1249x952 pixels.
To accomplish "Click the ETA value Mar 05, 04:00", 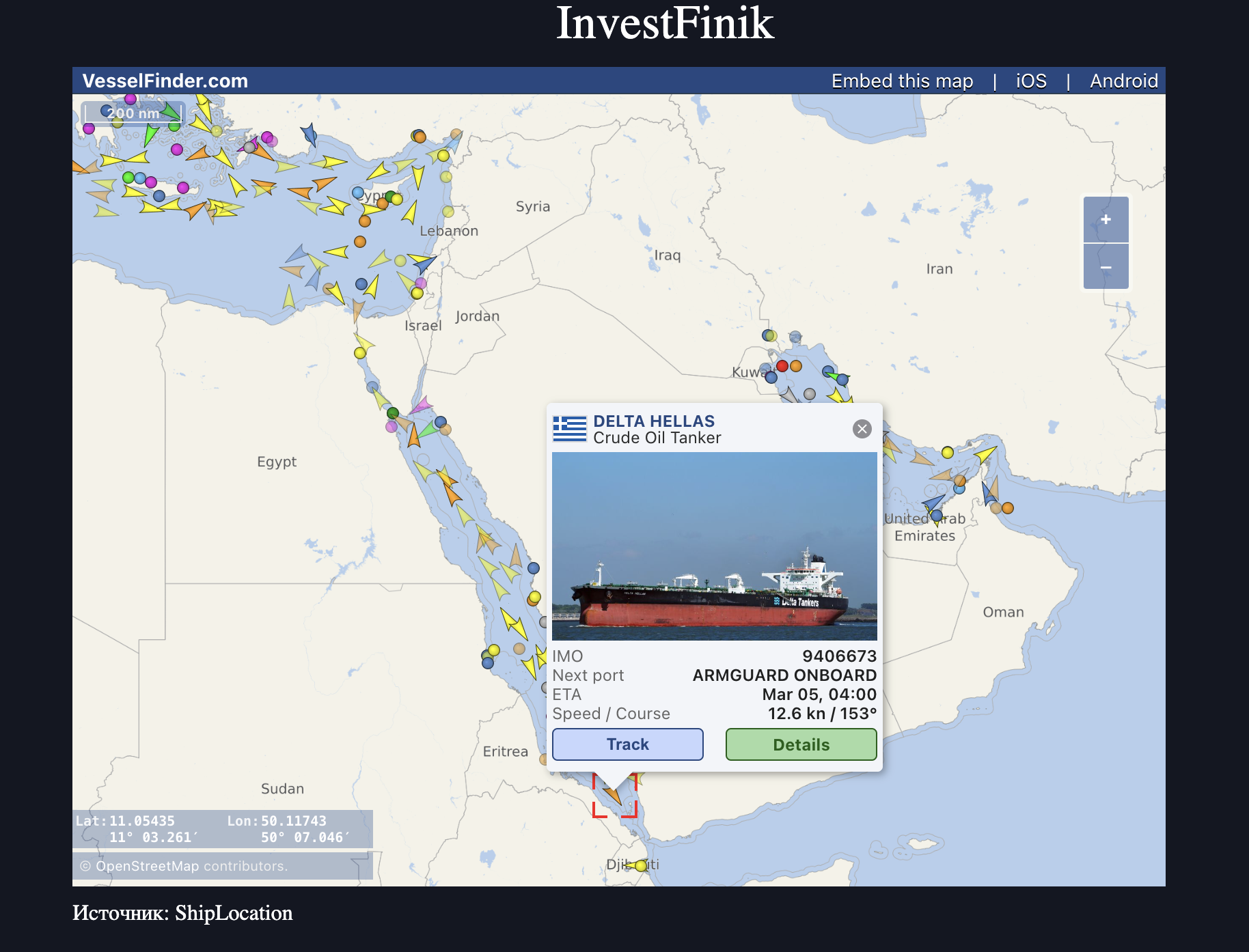I will point(819,695).
